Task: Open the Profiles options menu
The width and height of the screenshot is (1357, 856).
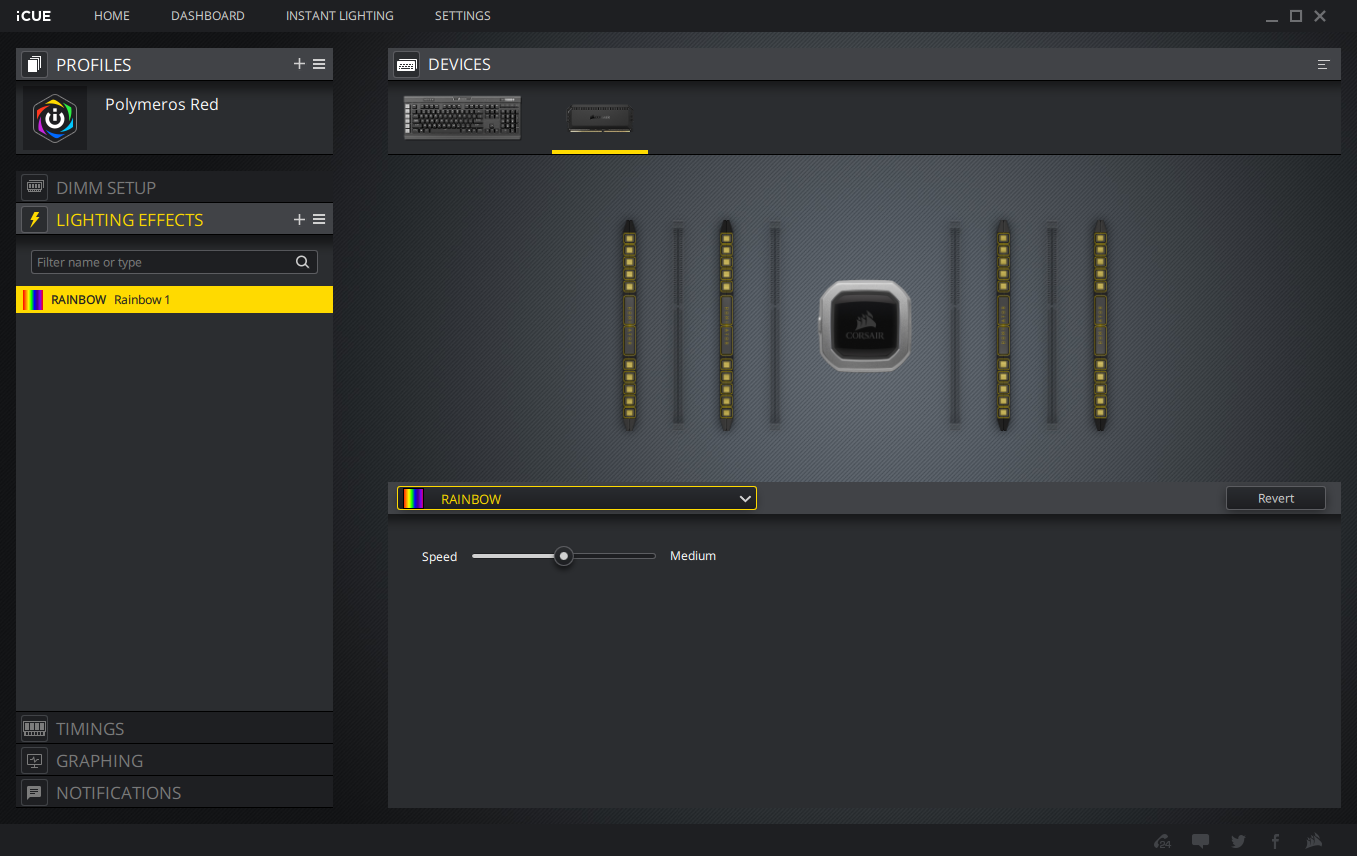Action: pos(319,64)
